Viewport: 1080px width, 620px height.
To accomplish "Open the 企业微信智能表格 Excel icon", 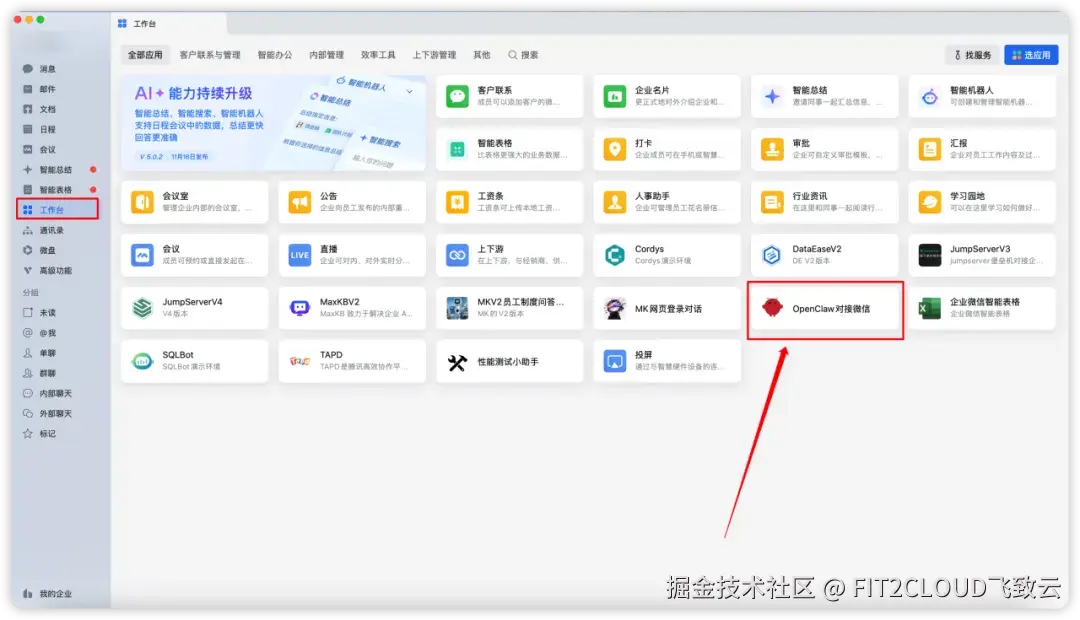I will click(x=930, y=308).
